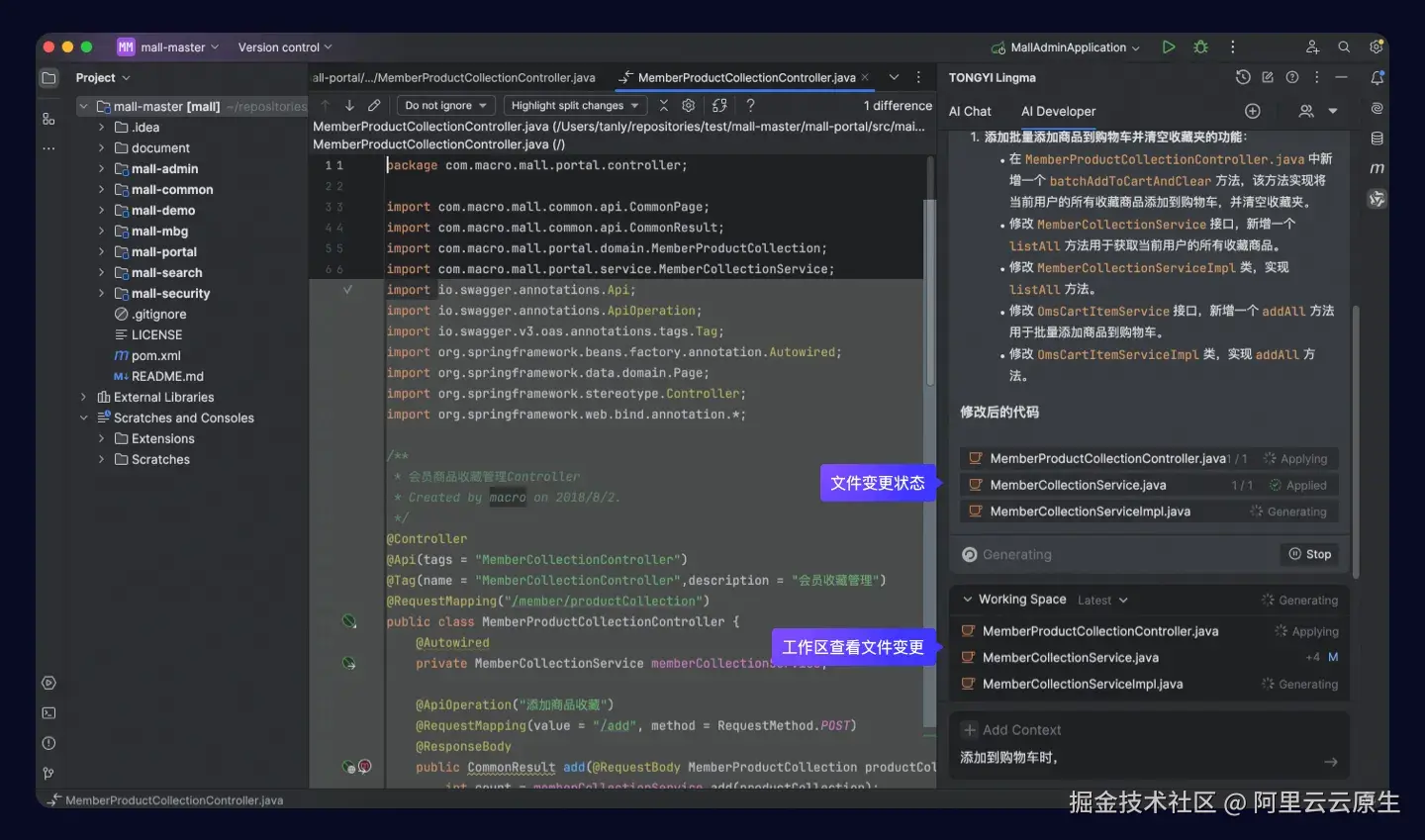The width and height of the screenshot is (1425, 840).
Task: Close the diff MemberProductCollectionController.java tab
Action: [865, 77]
